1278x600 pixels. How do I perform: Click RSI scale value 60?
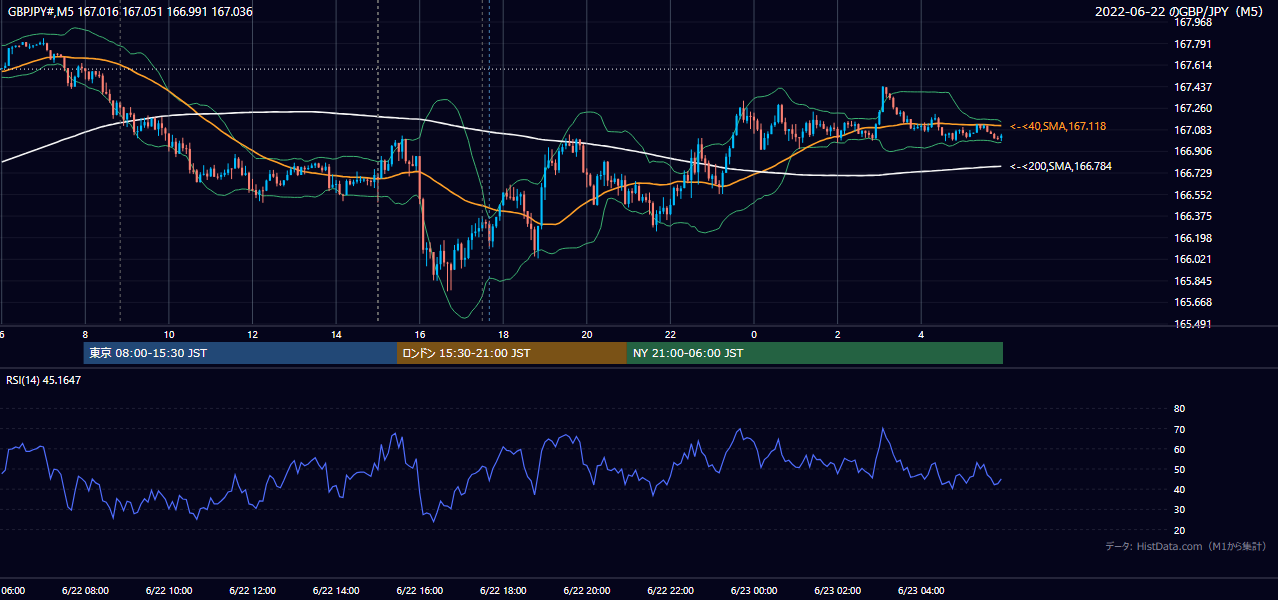click(x=1179, y=449)
